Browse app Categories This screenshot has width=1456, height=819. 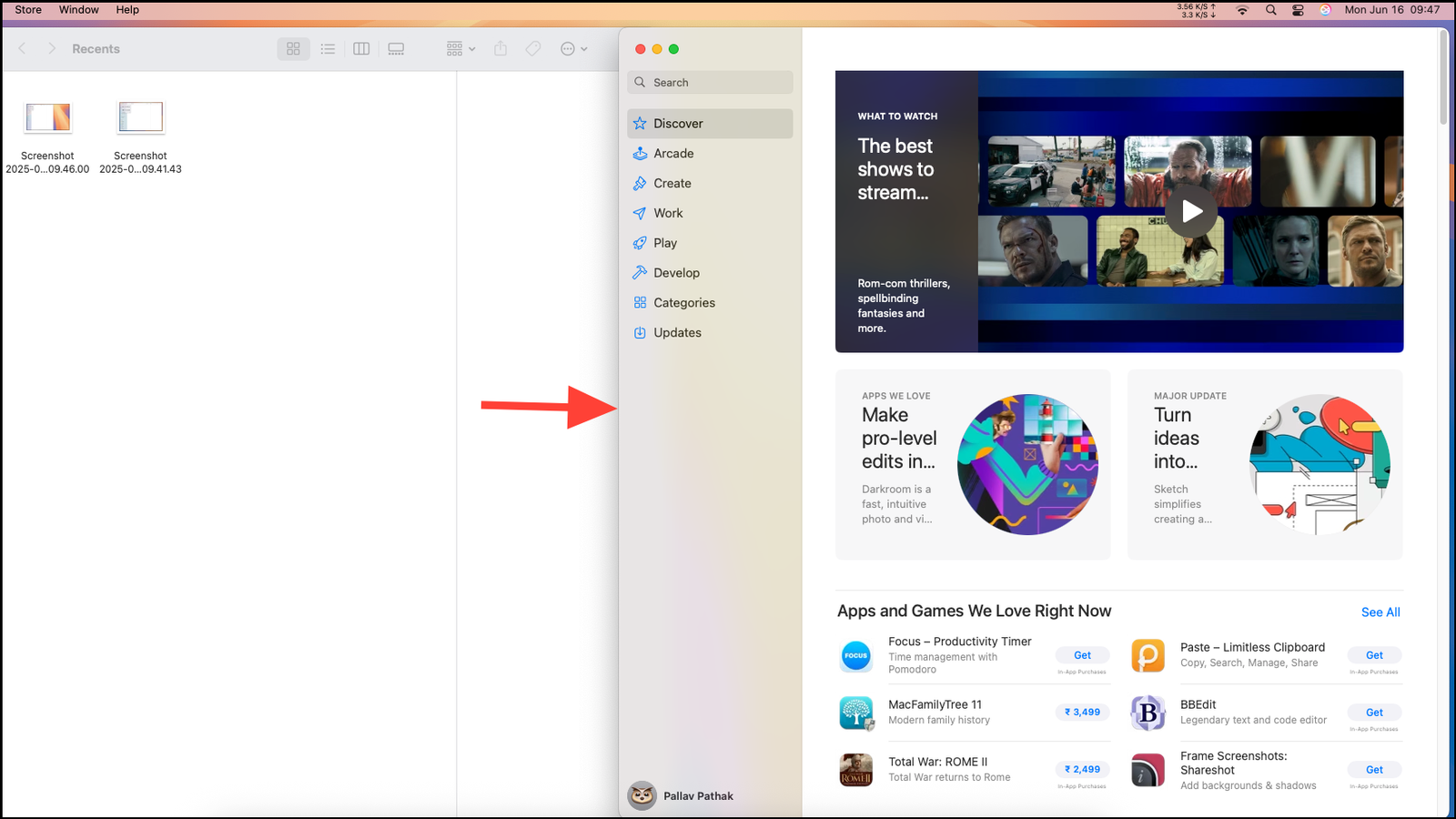point(684,302)
